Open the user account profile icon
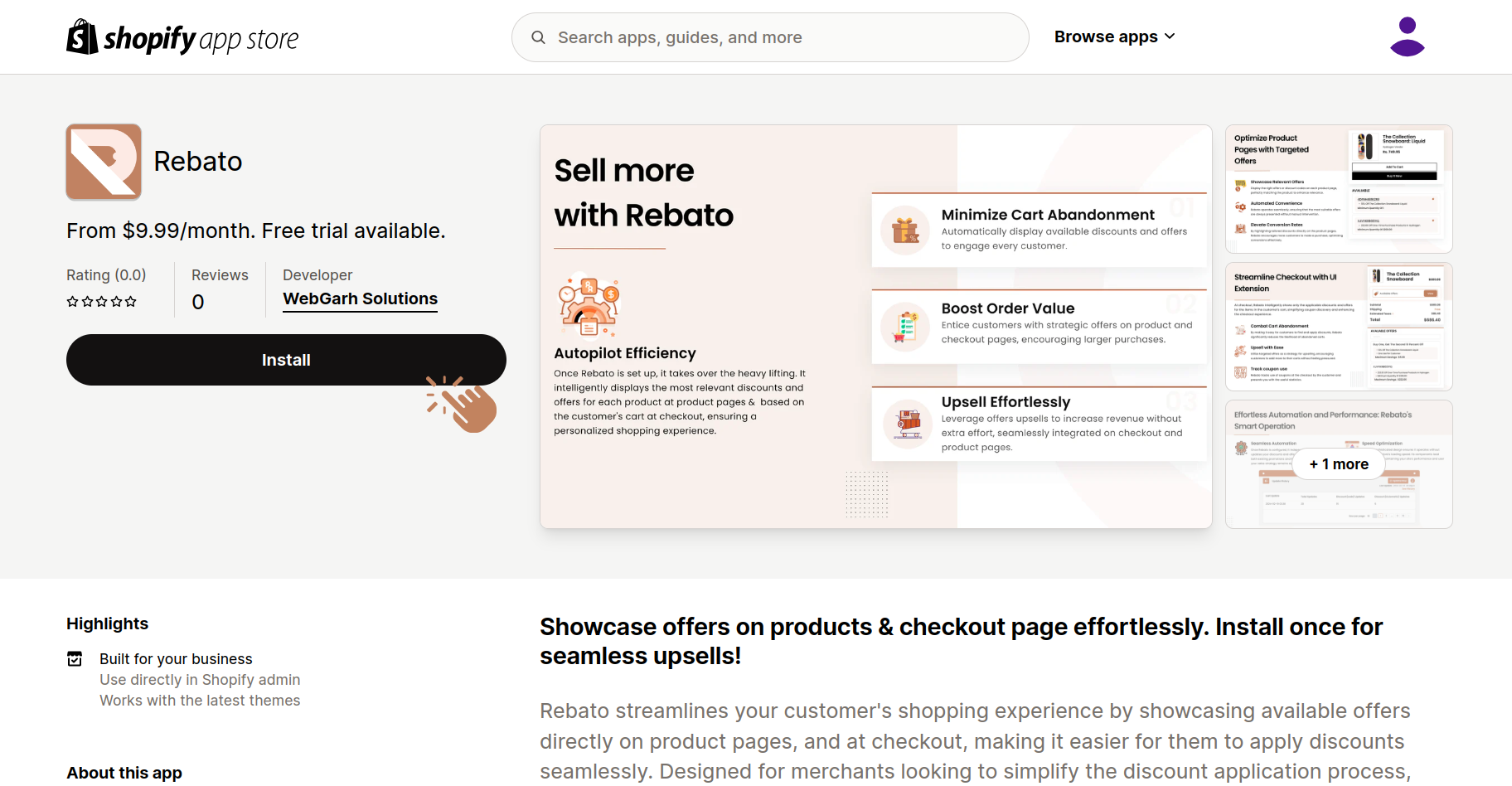Screen dimensions: 1512x786 point(1407,37)
